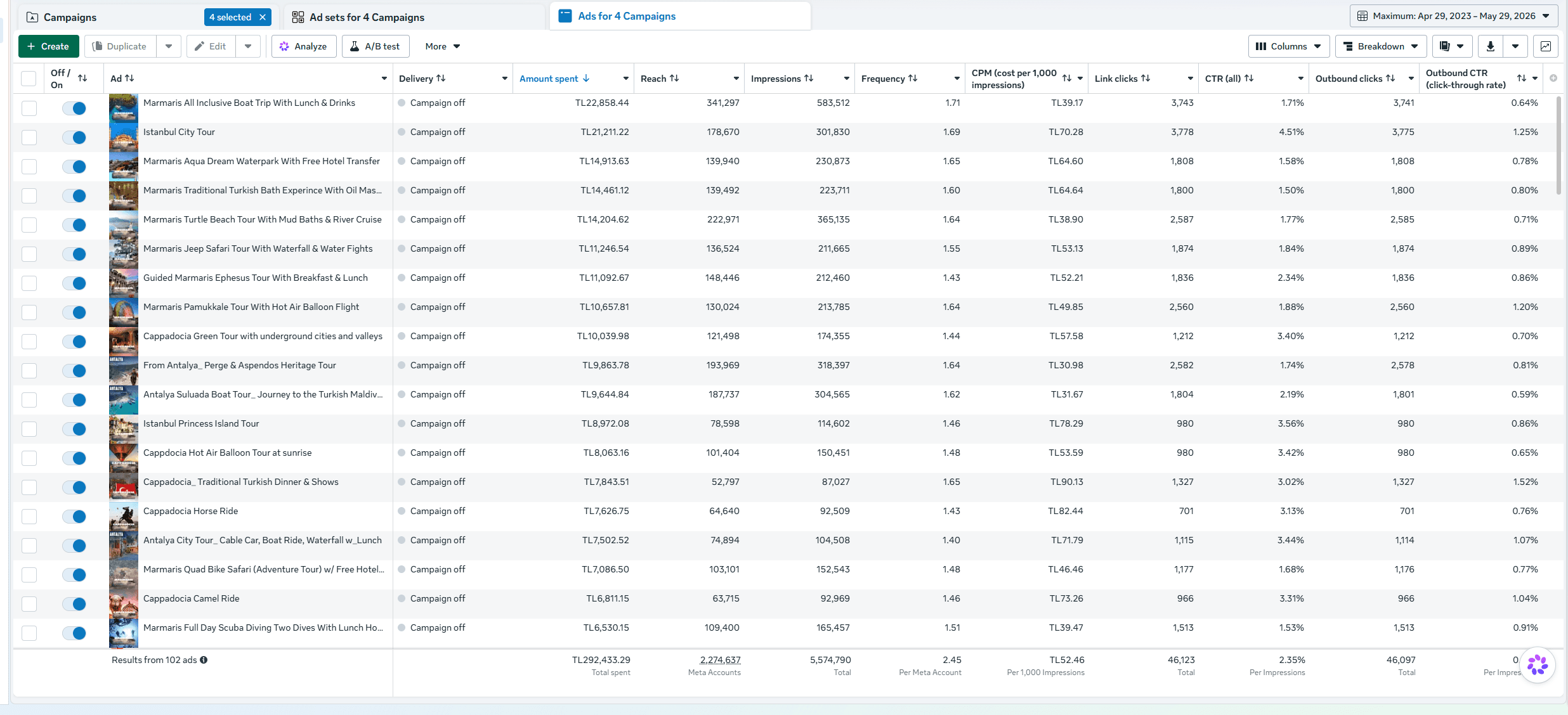This screenshot has width=1568, height=715.
Task: Toggle off Marmaris Aqua Dream Waterpark ad
Action: coord(74,167)
